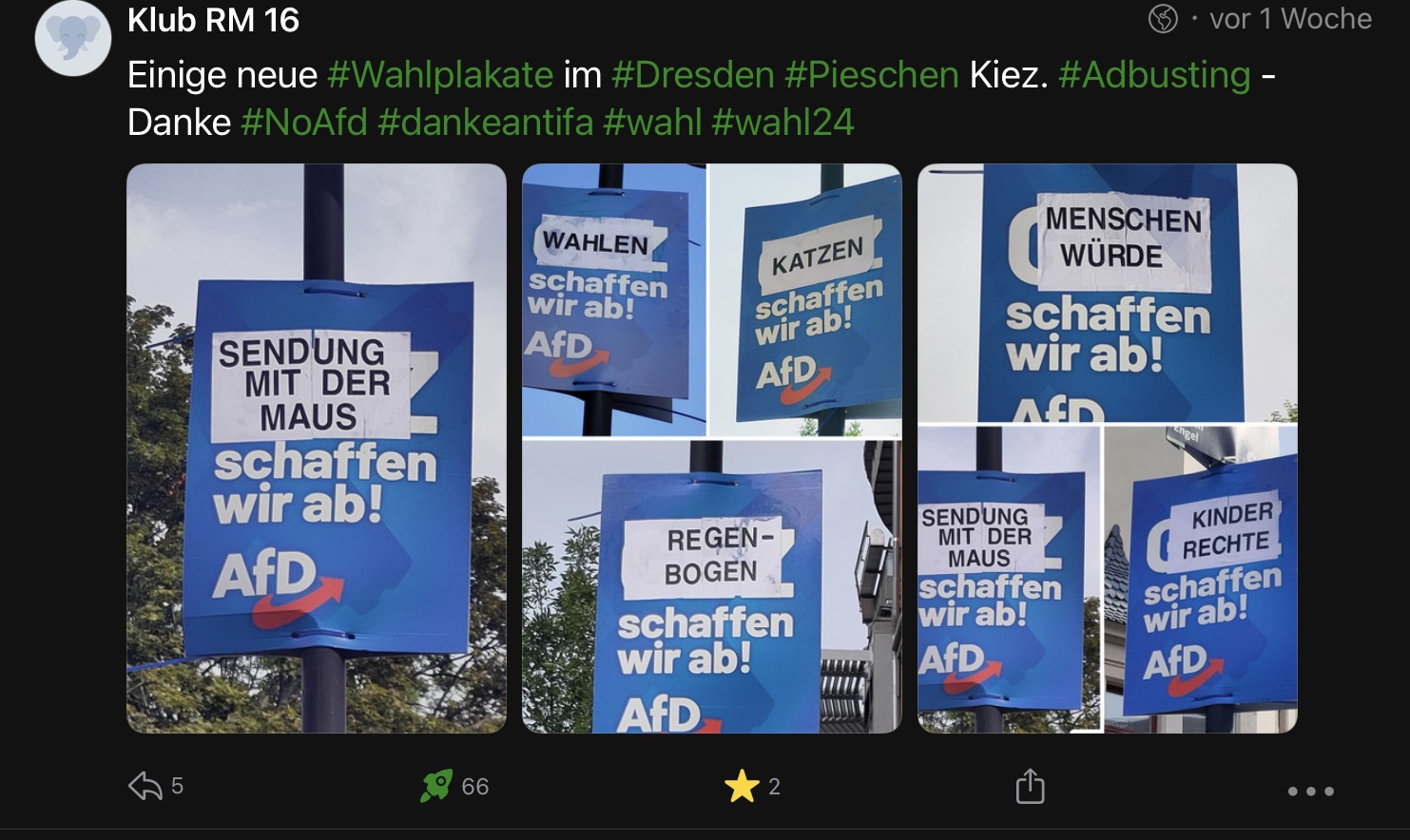This screenshot has height=840, width=1410.
Task: Tap the globe visibility icon
Action: (1163, 18)
